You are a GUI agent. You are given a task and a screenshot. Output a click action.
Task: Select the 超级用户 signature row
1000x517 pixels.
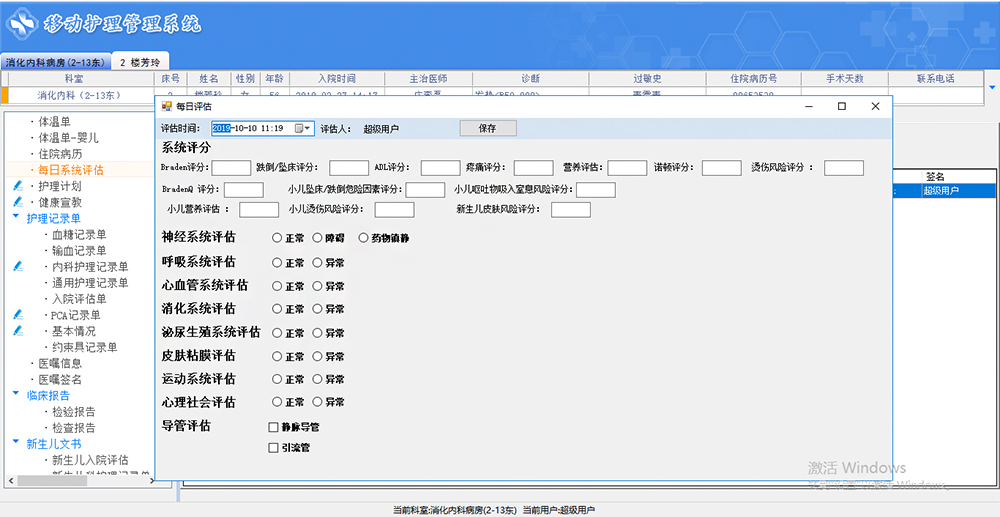(x=958, y=190)
